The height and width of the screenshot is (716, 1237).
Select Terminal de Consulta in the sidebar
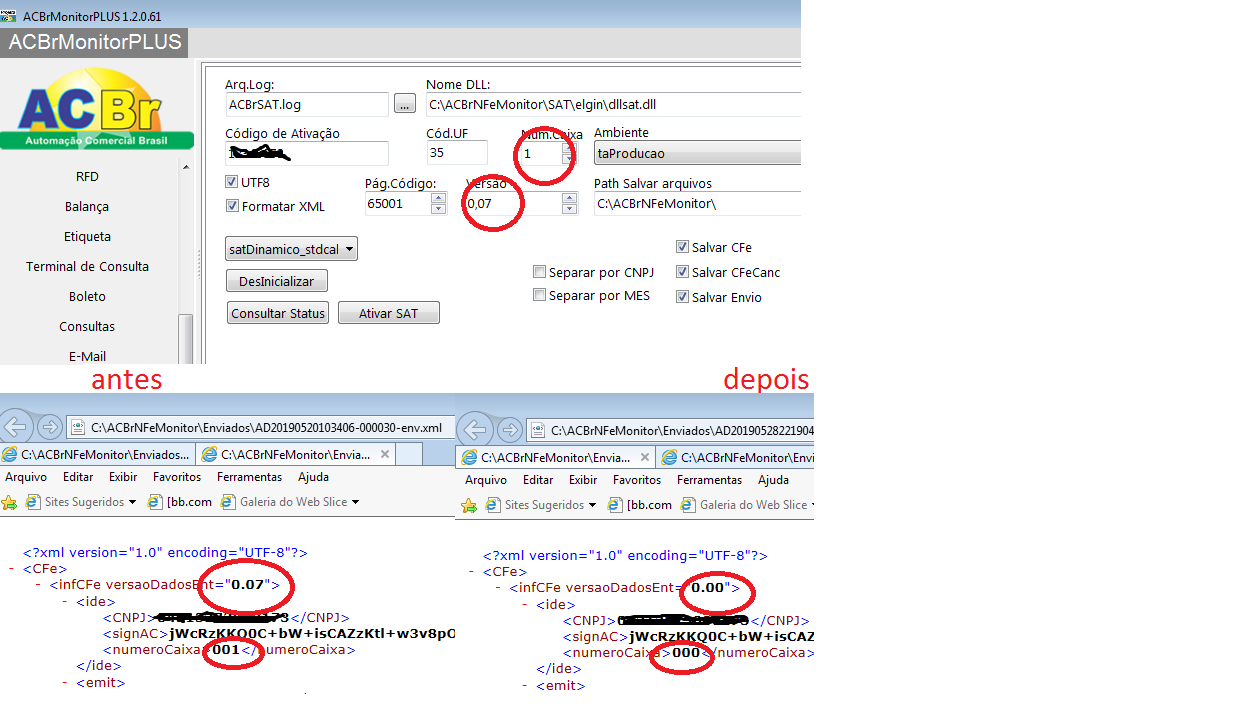[88, 267]
